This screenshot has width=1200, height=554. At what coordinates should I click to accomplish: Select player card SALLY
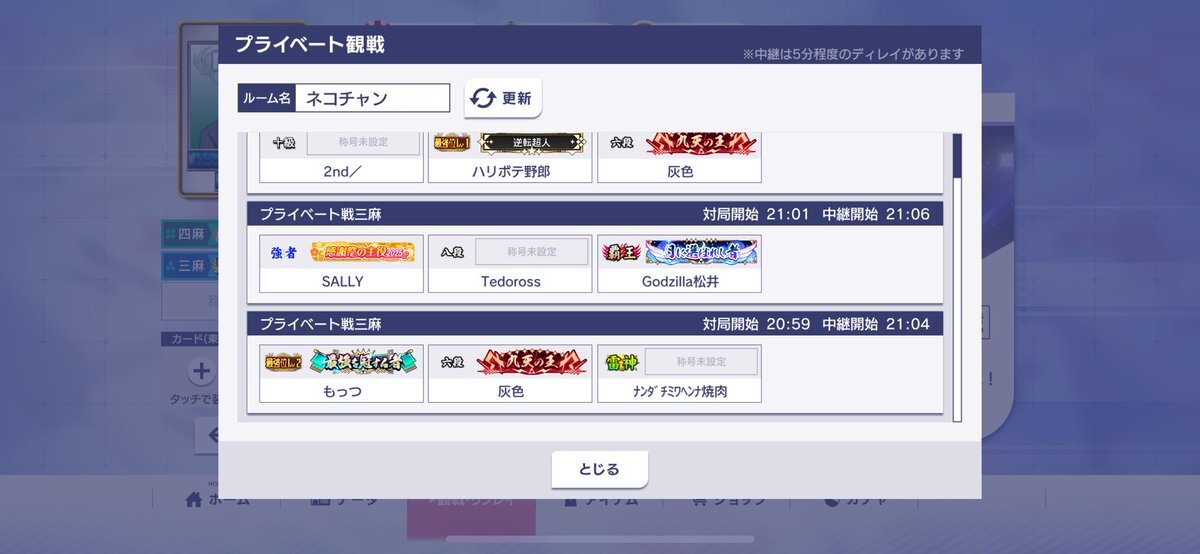point(342,264)
